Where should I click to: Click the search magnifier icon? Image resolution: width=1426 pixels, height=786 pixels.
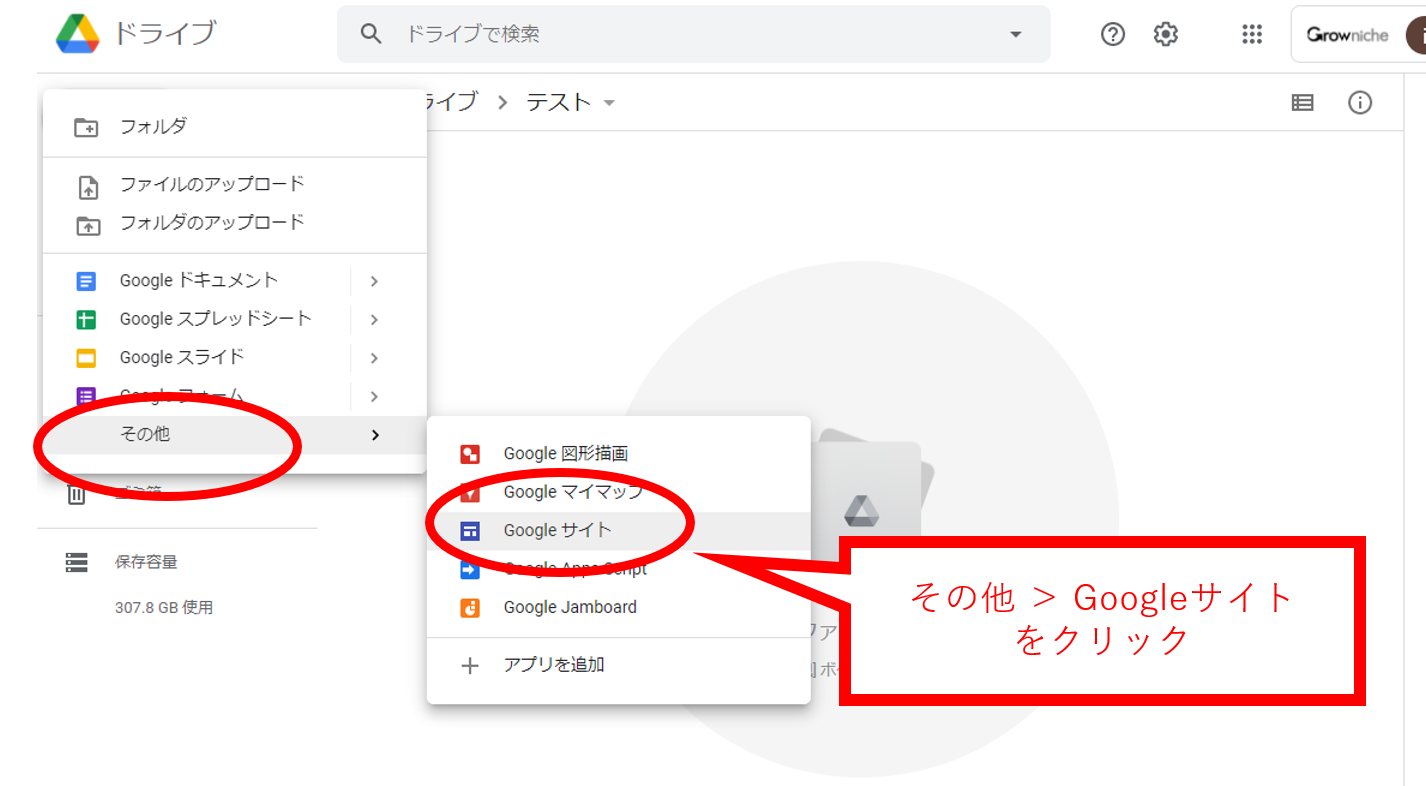371,34
